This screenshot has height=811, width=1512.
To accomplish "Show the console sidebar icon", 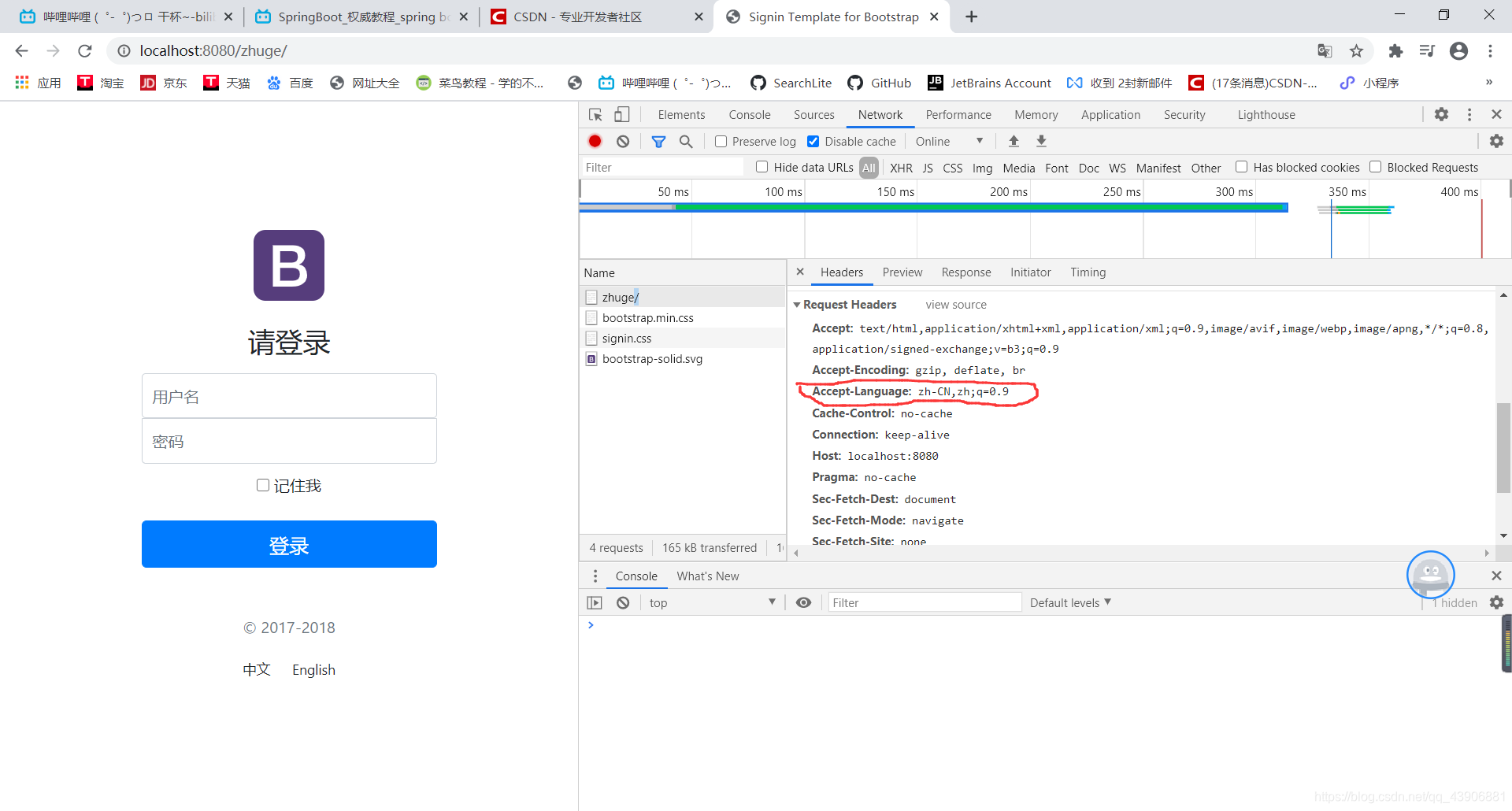I will click(x=595, y=603).
